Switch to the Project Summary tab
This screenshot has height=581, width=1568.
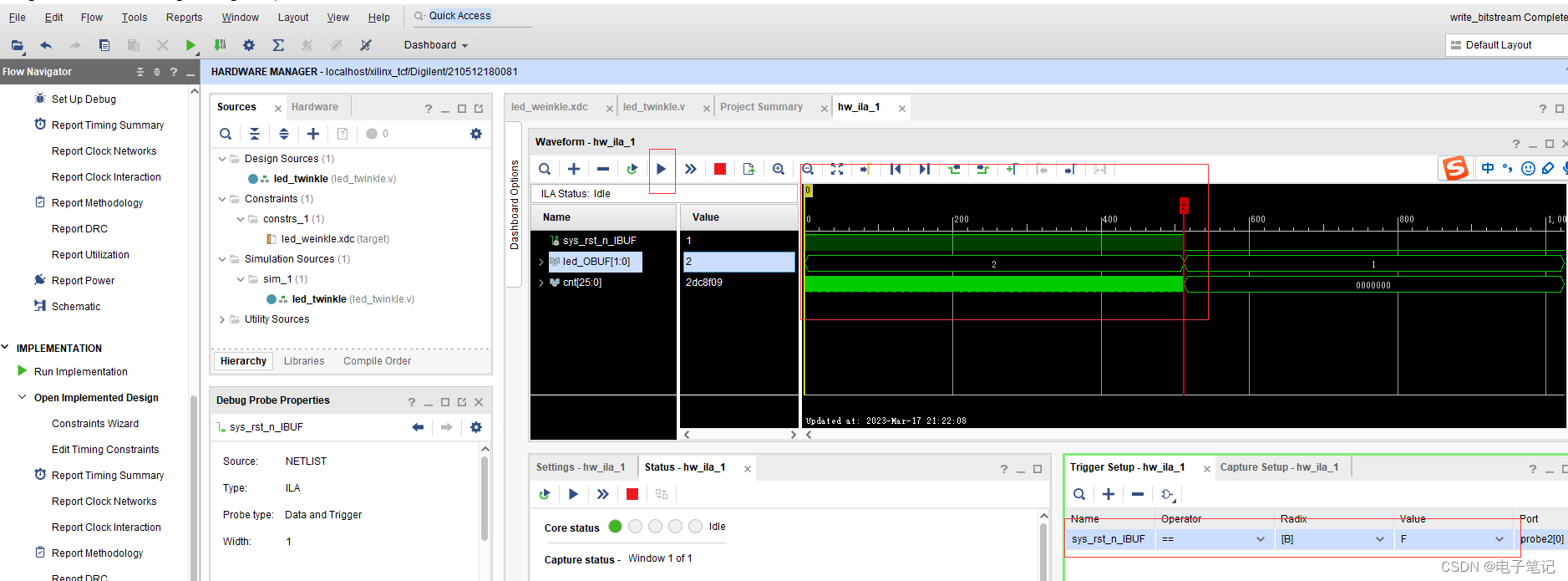pos(762,107)
